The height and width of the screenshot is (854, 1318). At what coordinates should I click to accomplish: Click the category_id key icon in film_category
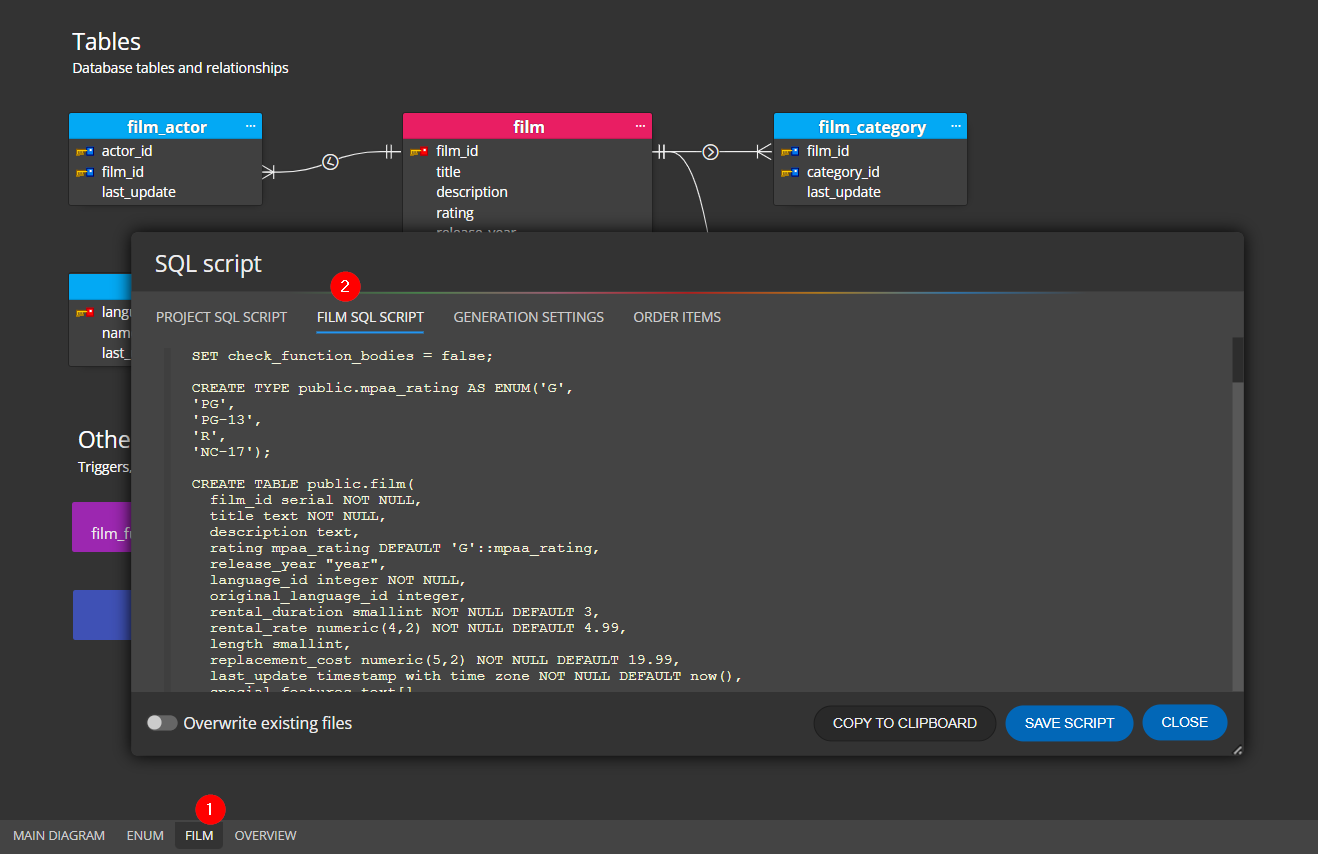coord(790,172)
